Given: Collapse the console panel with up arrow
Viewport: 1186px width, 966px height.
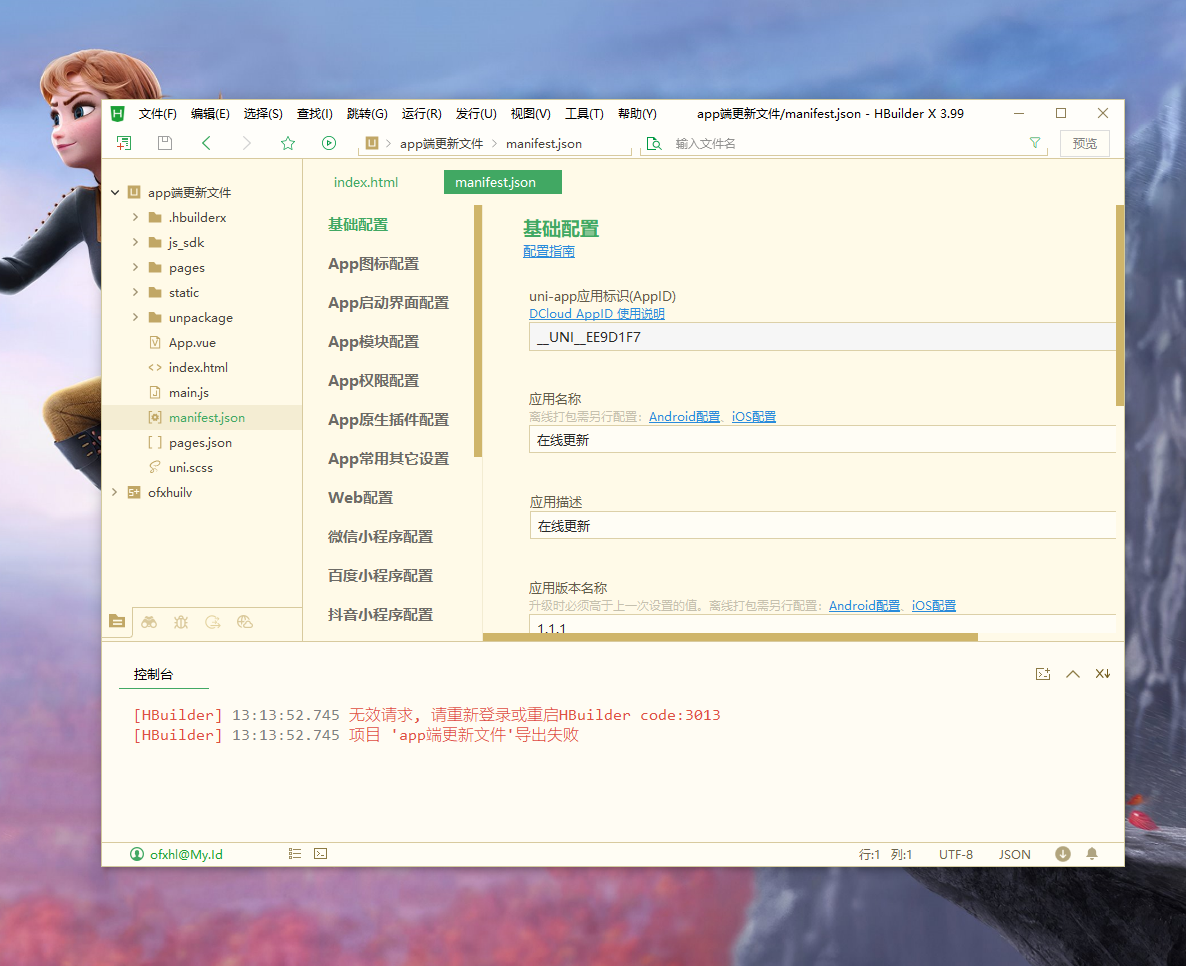Looking at the screenshot, I should (1073, 674).
